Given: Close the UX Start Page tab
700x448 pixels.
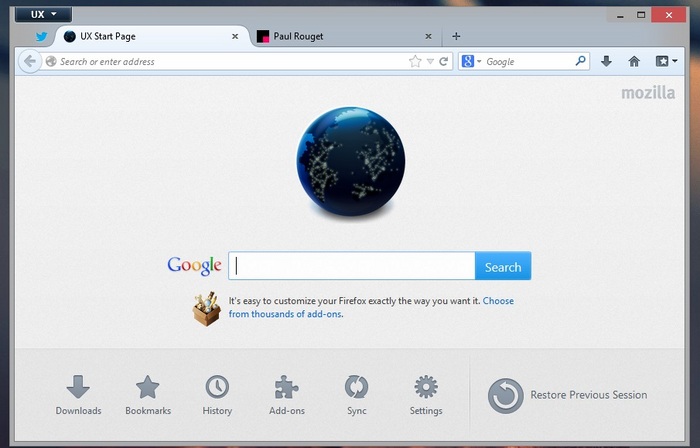Looking at the screenshot, I should [x=235, y=37].
